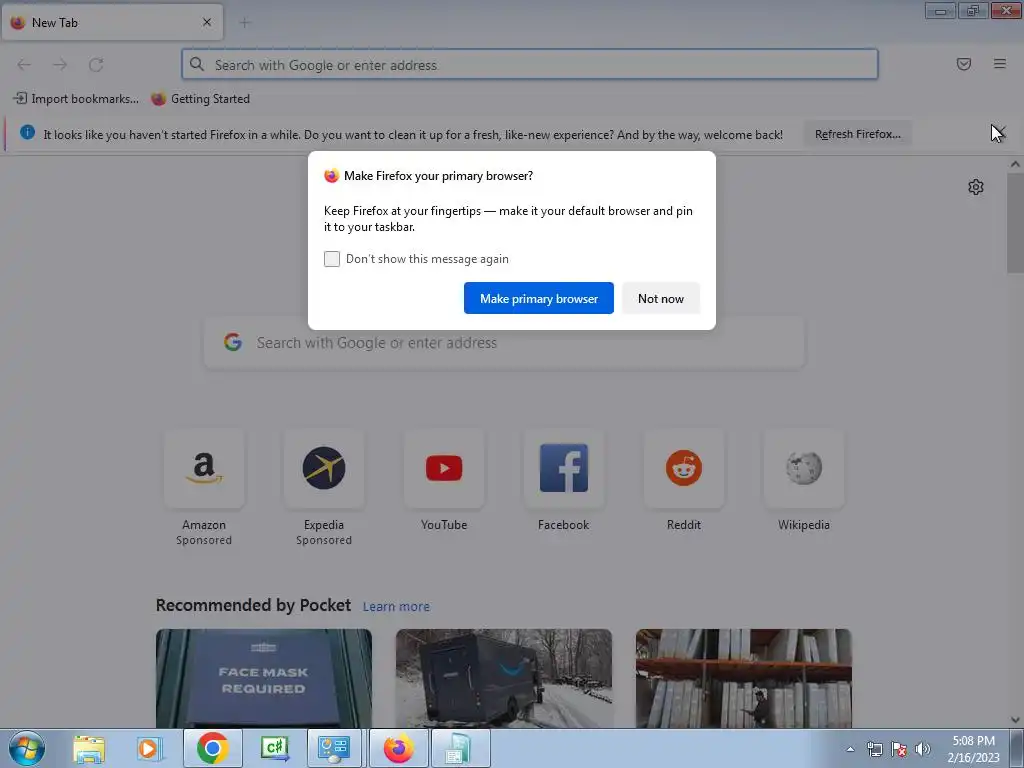
Task: Open the Firefox hamburger application menu
Action: (1000, 64)
